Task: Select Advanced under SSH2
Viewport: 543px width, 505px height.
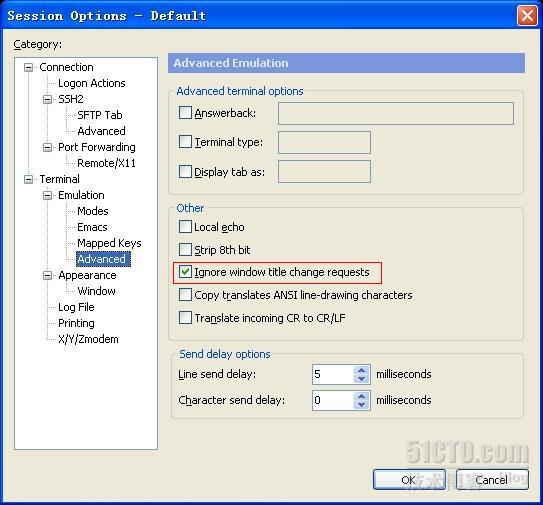Action: pos(101,131)
